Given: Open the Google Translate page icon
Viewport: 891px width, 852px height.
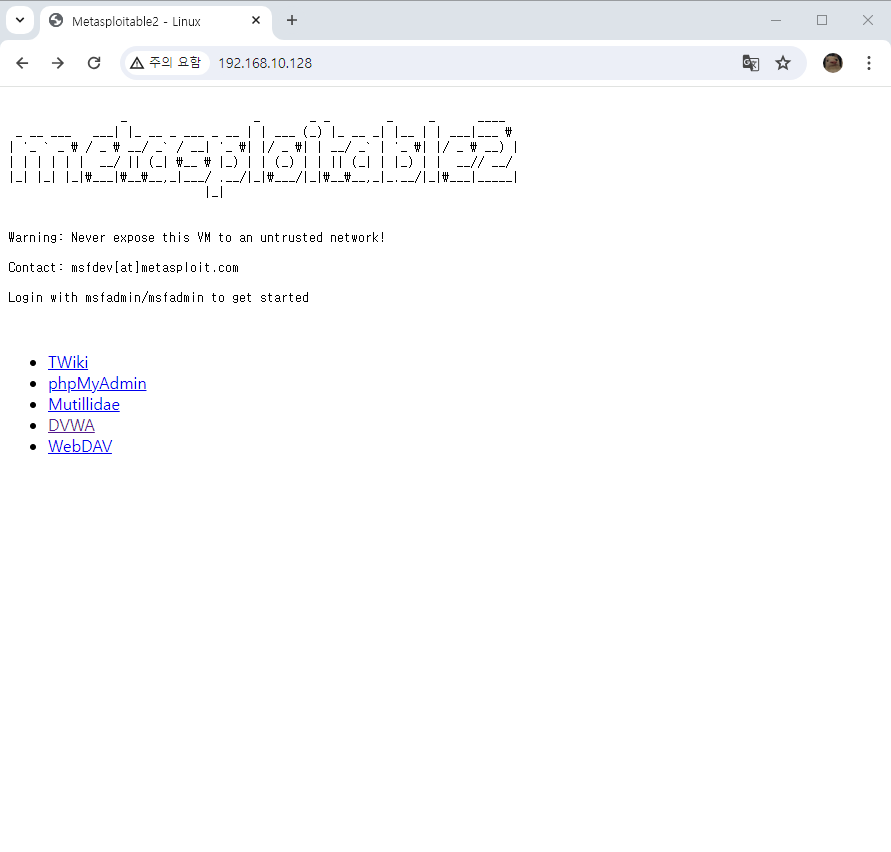Looking at the screenshot, I should [x=751, y=63].
